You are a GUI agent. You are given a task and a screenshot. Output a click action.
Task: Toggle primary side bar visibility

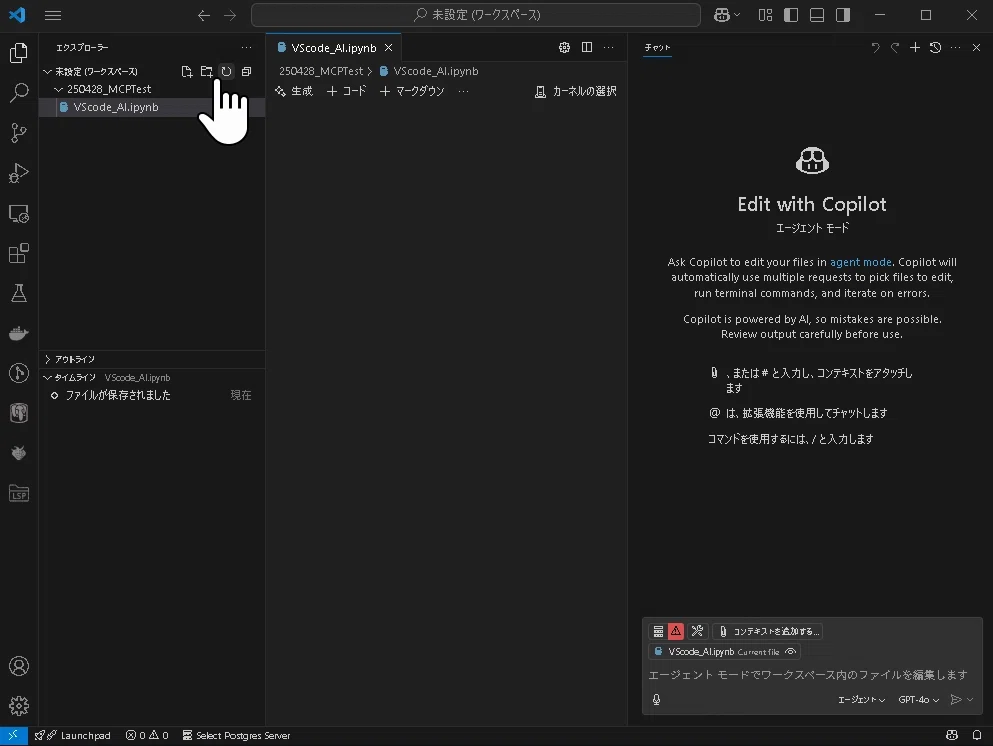coord(791,15)
